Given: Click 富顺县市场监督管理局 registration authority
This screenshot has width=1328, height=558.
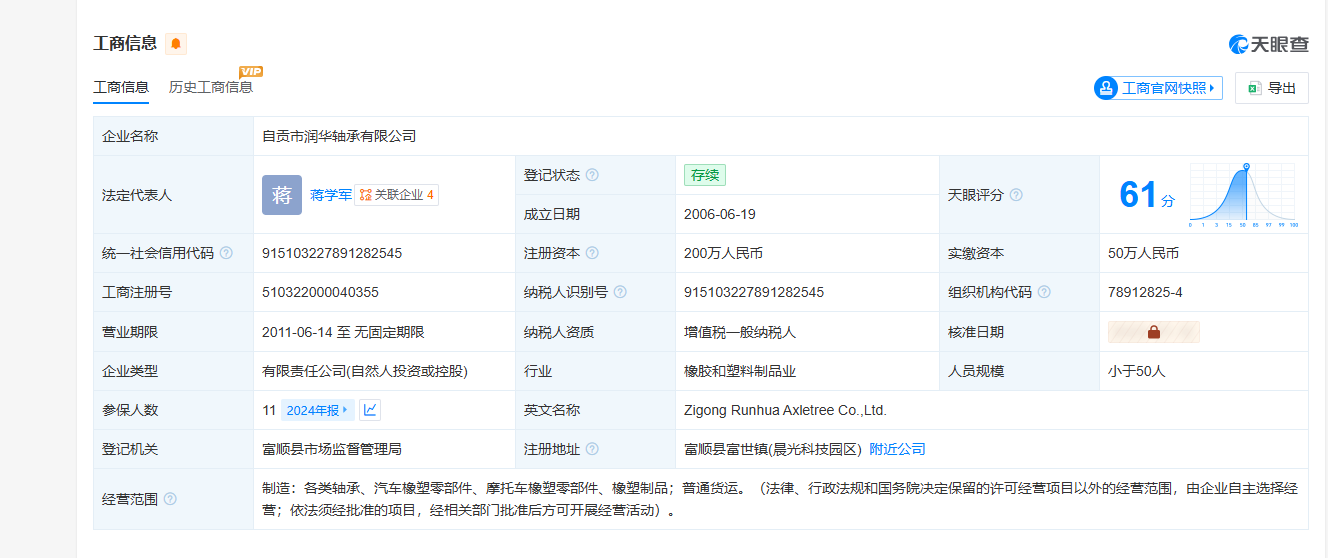Looking at the screenshot, I should 332,449.
